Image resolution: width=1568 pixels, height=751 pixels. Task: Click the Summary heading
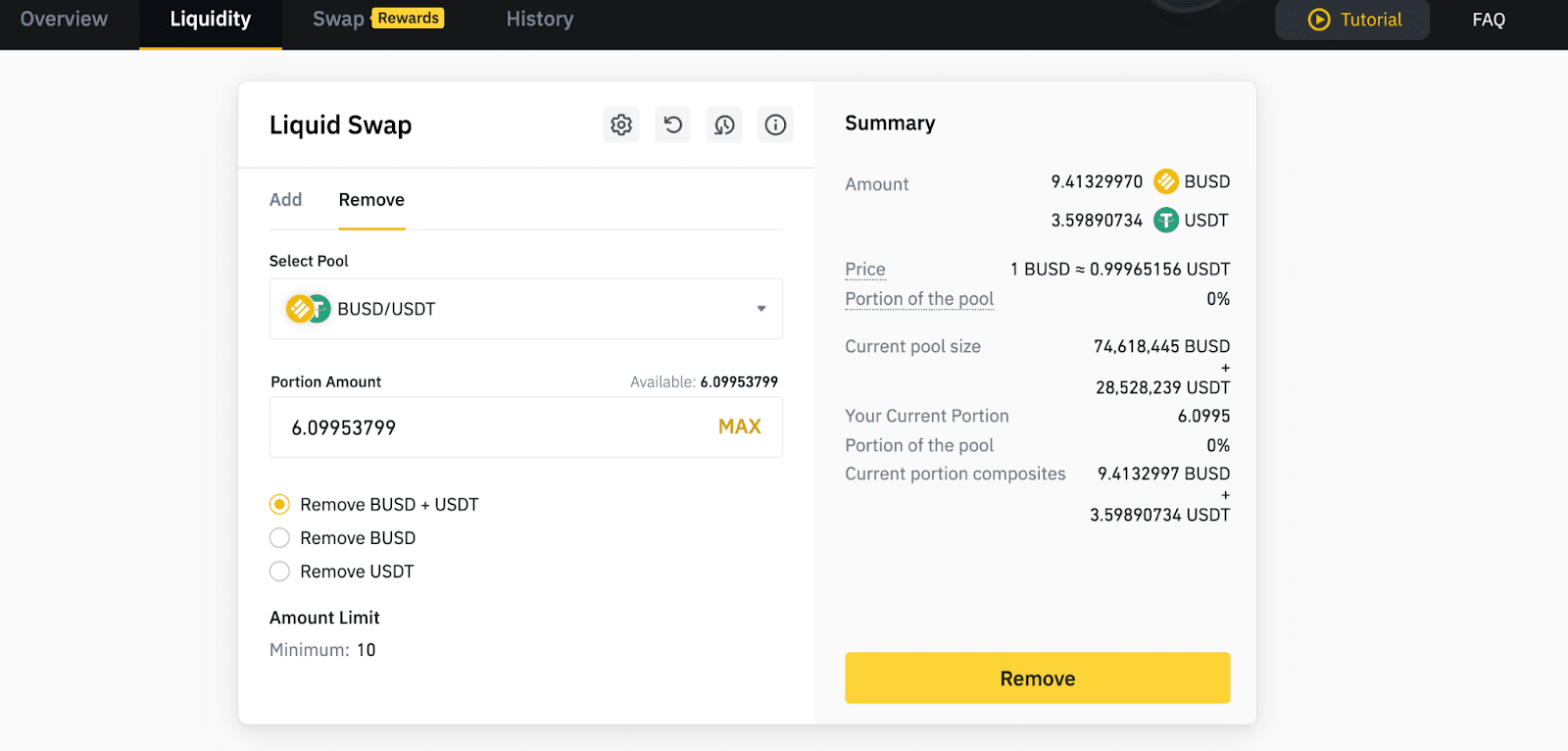(x=890, y=123)
